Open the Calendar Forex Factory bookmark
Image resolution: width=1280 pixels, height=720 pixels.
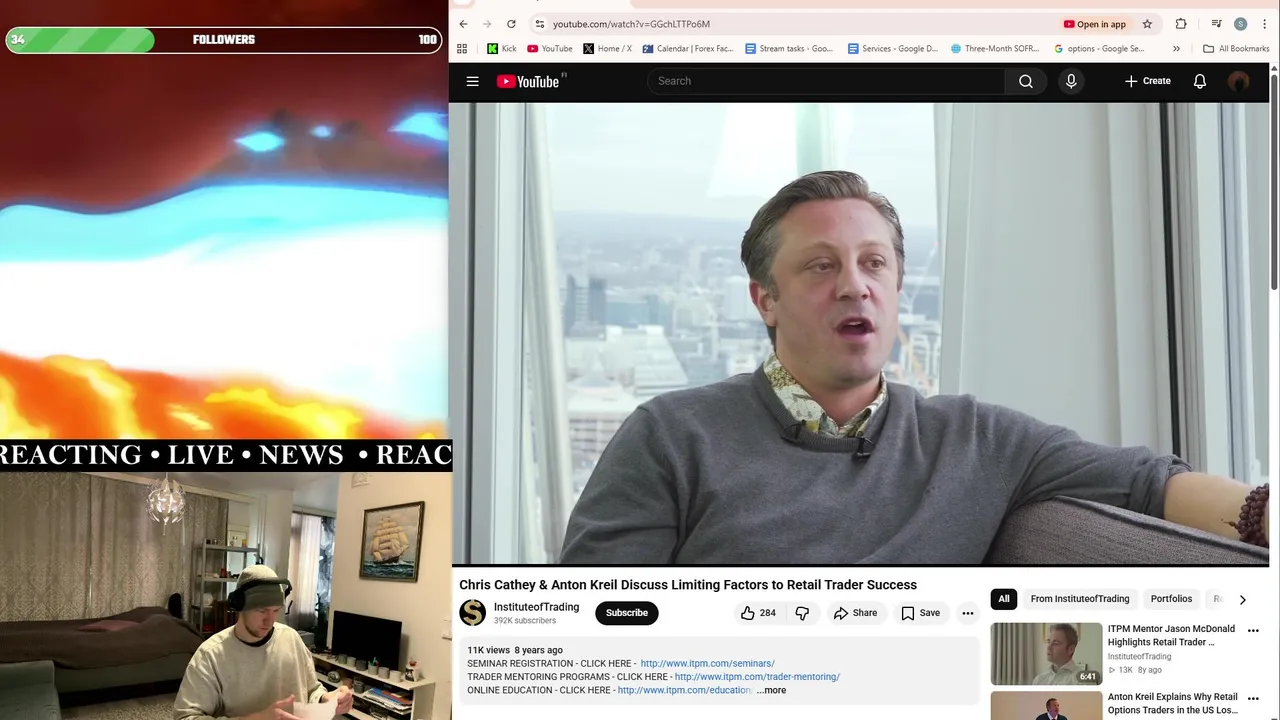pyautogui.click(x=688, y=48)
